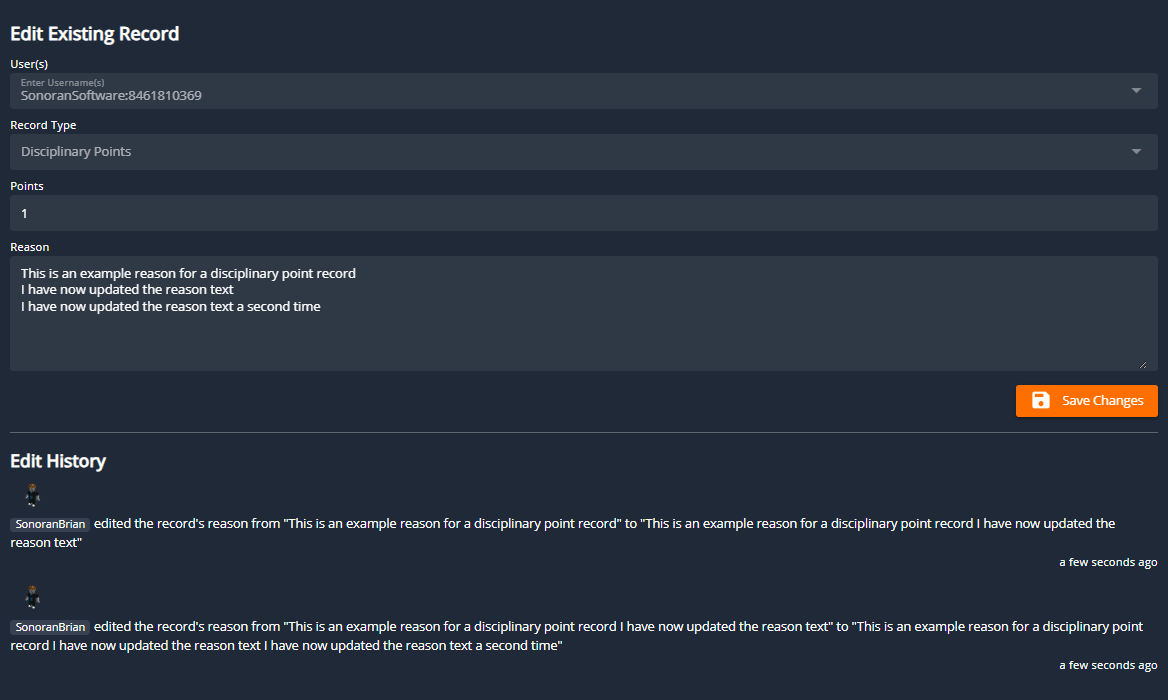Click the Points field label

[27, 186]
